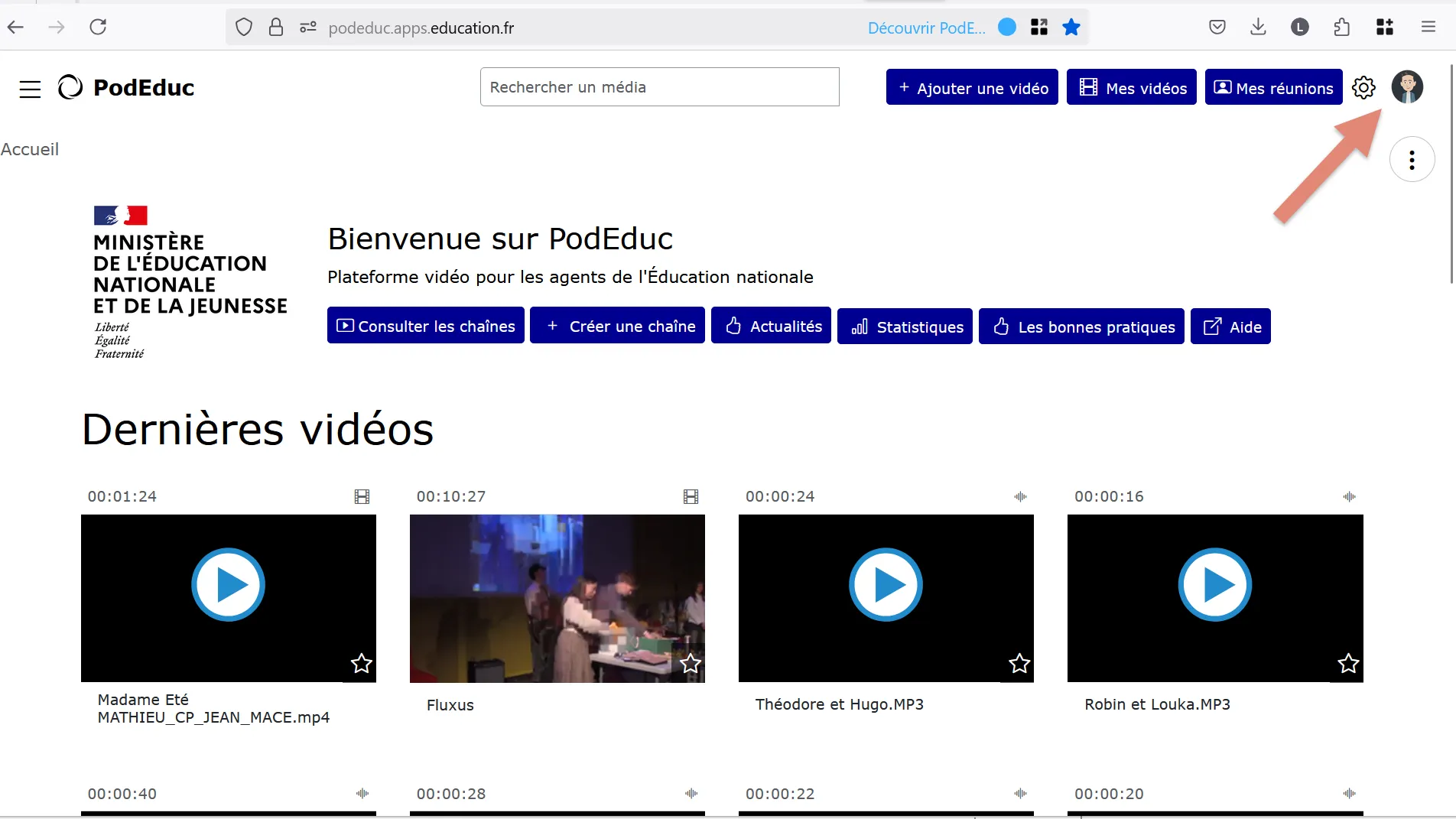
Task: Open the PodEduc hamburger side menu
Action: [30, 89]
